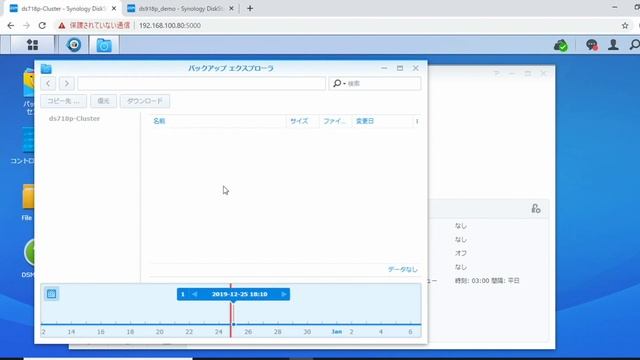The image size is (640, 360).
Task: Go to previous backup version on timeline
Action: click(x=195, y=294)
